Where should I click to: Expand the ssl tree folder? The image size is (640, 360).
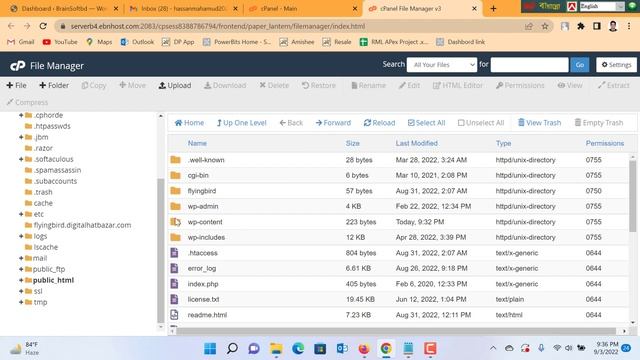point(21,291)
